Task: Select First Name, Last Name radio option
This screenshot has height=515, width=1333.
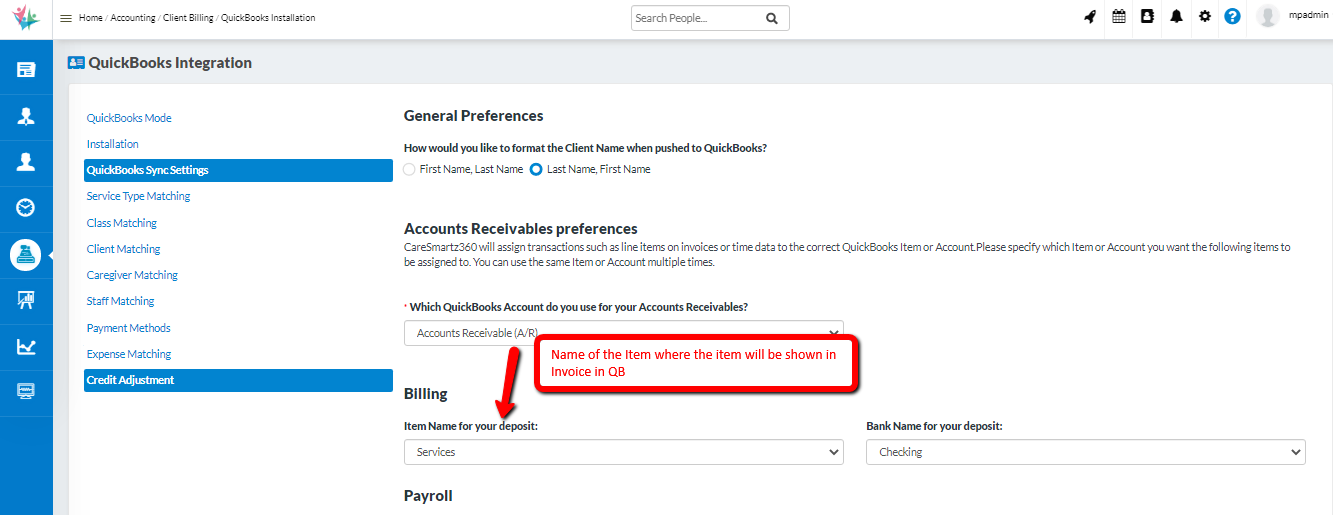Action: coord(409,170)
